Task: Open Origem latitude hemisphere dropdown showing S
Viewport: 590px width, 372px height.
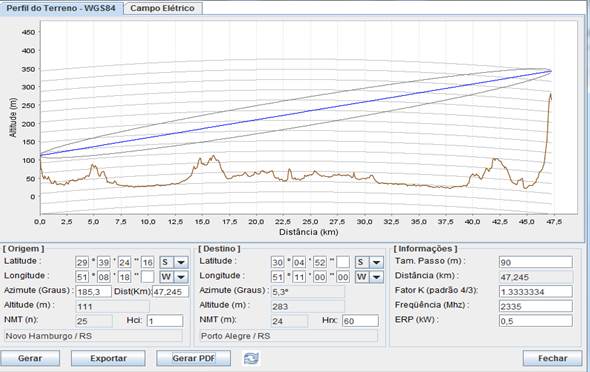Action: coord(174,262)
